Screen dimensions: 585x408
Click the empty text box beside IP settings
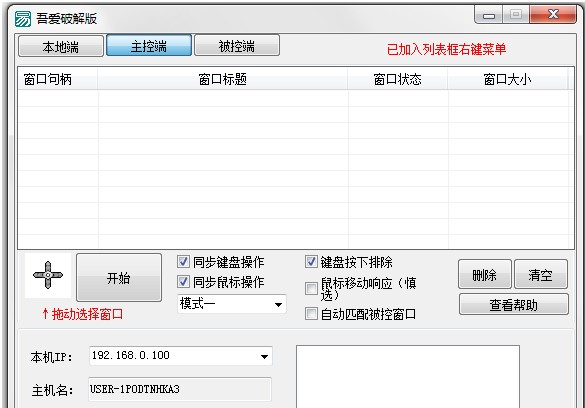pos(408,377)
